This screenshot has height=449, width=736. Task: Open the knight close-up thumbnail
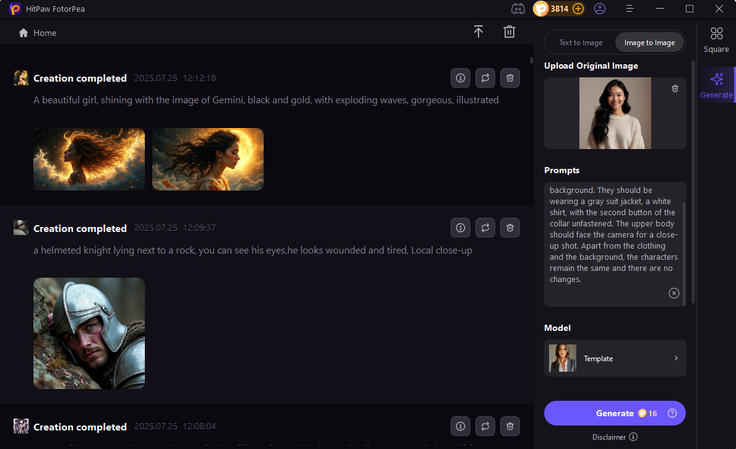click(89, 333)
